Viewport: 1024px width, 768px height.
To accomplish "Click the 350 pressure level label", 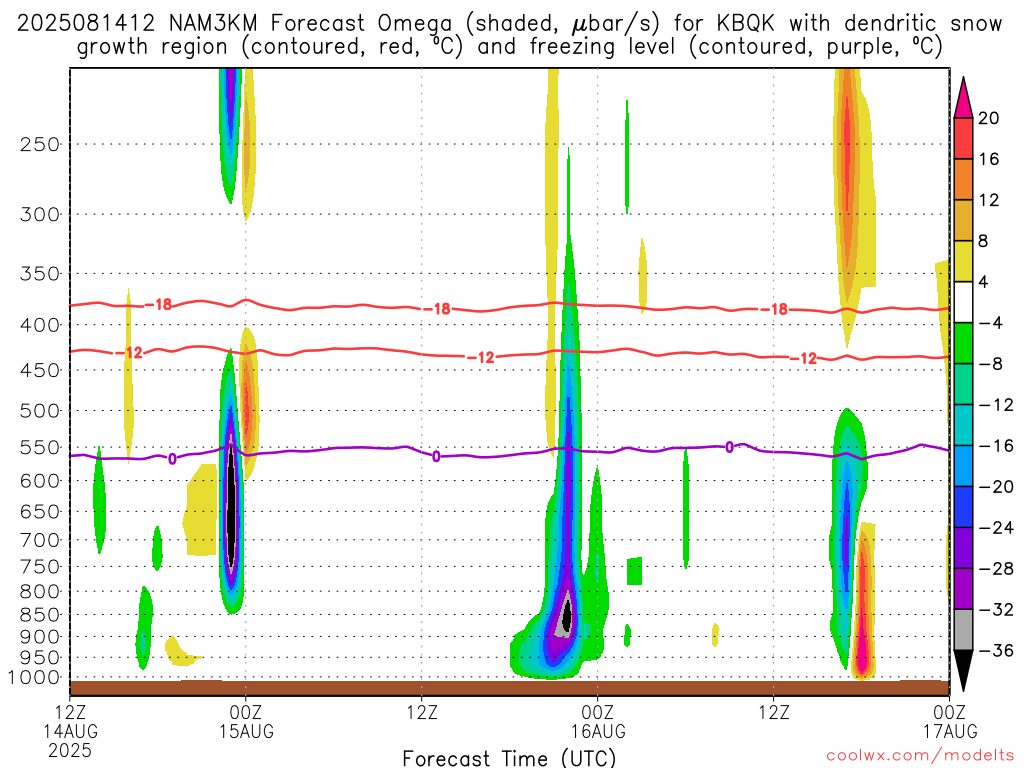I will click(40, 274).
